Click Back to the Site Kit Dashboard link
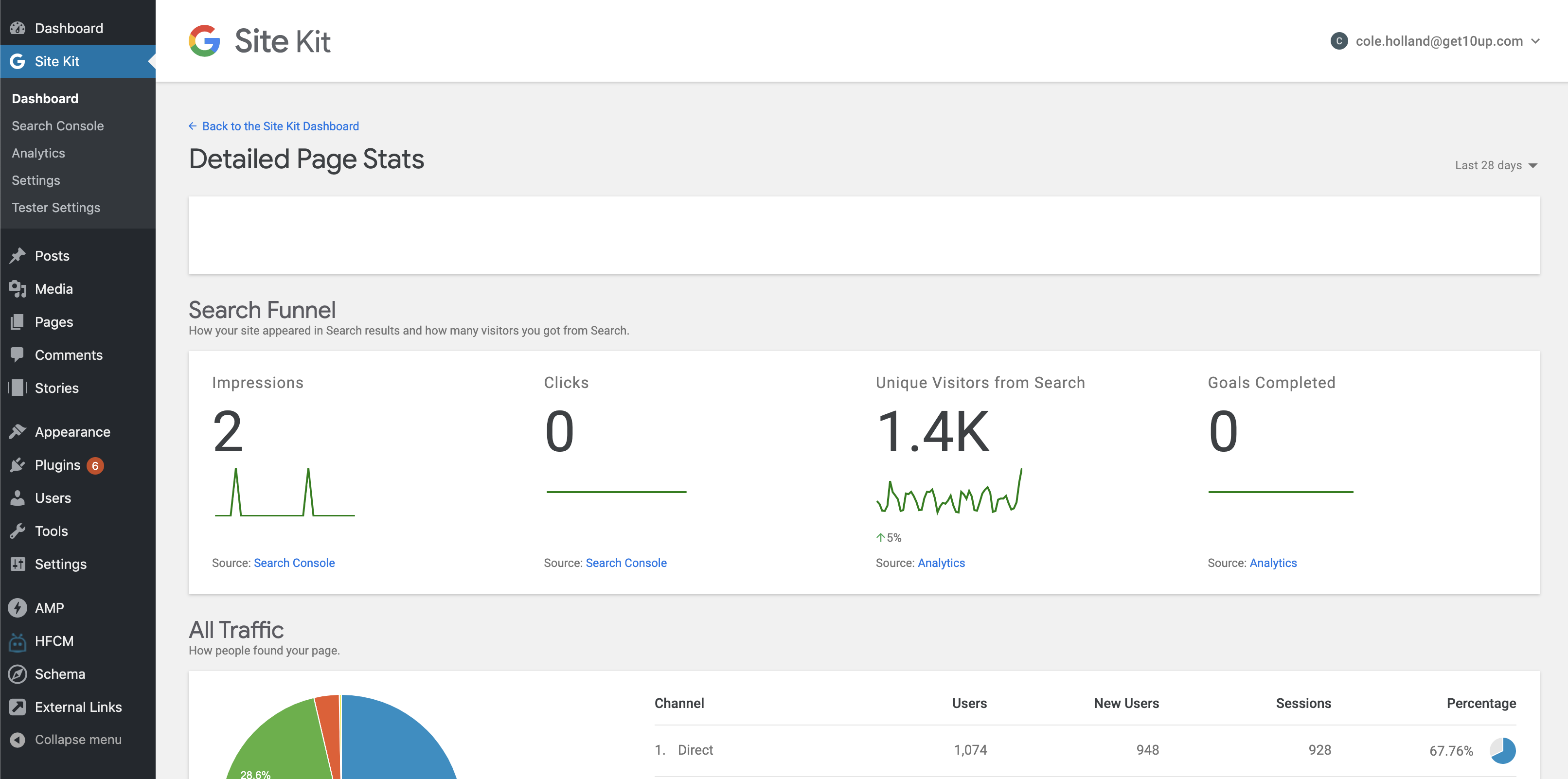 click(x=281, y=126)
